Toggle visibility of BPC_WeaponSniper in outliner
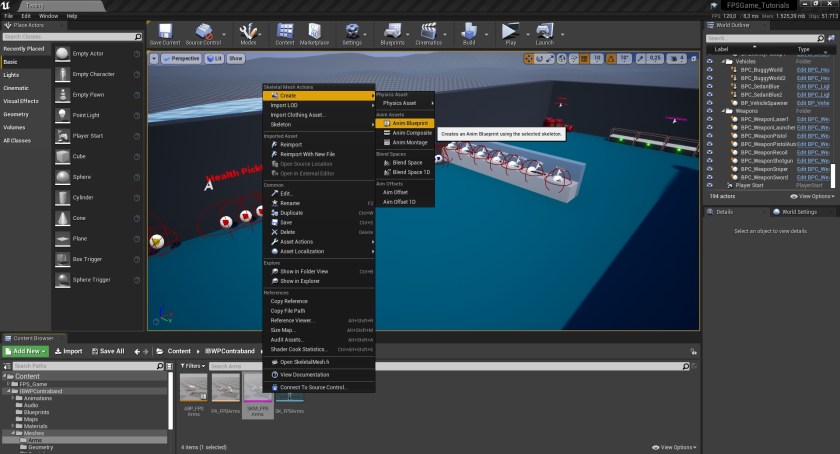Image resolution: width=840 pixels, height=454 pixels. click(x=710, y=169)
